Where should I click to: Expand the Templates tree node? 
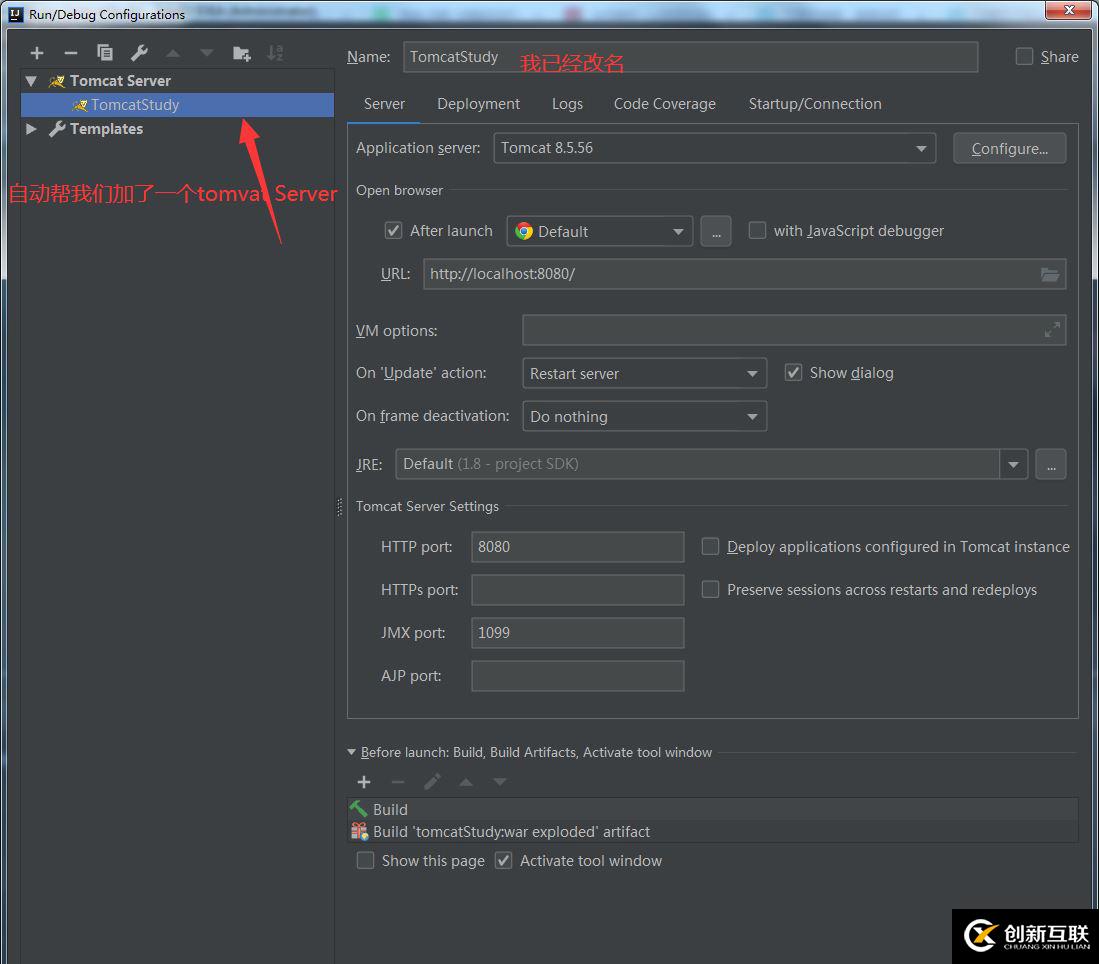[31, 129]
